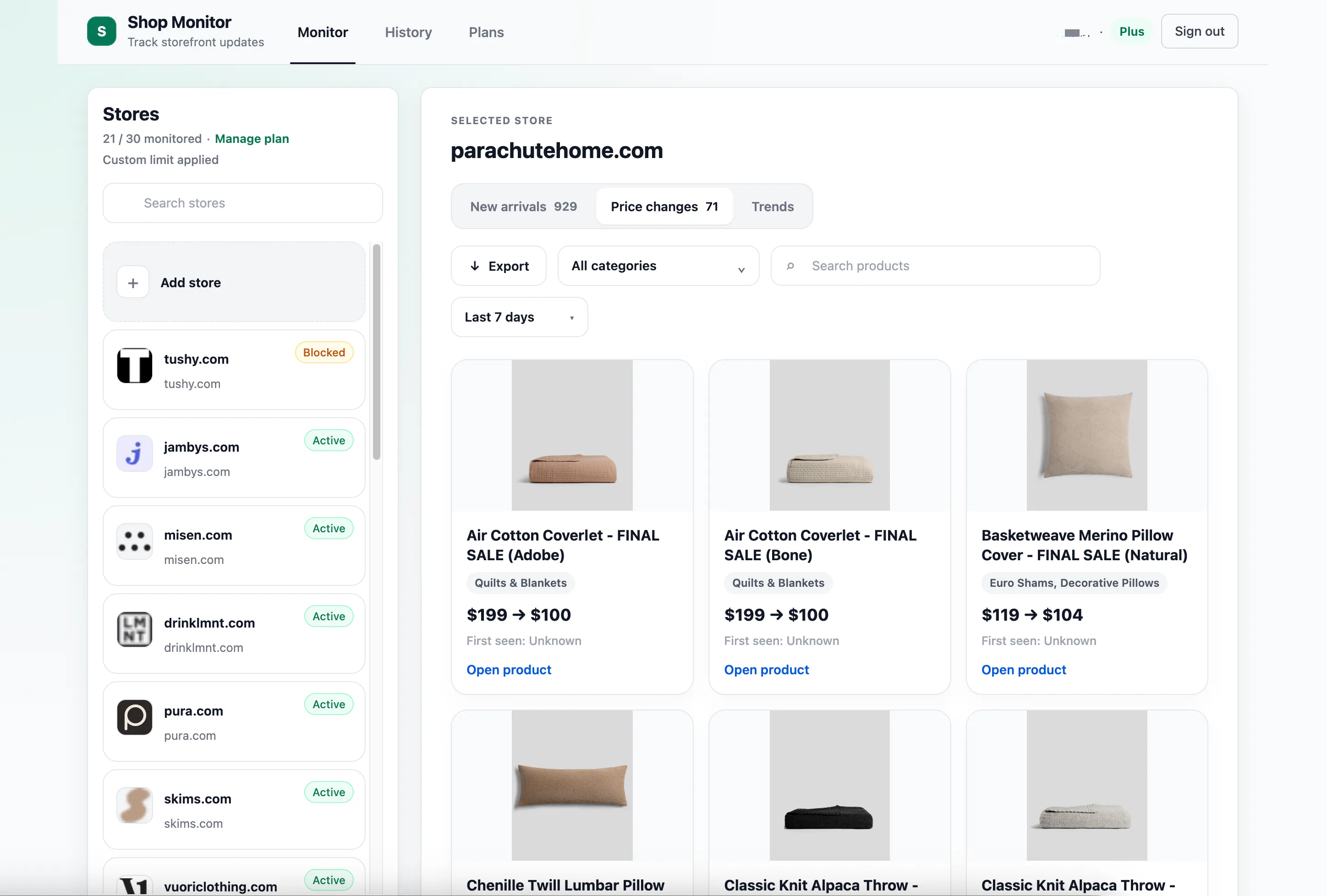The width and height of the screenshot is (1327, 896).
Task: Click the Active badge on vuoriclothing.com
Action: point(329,880)
